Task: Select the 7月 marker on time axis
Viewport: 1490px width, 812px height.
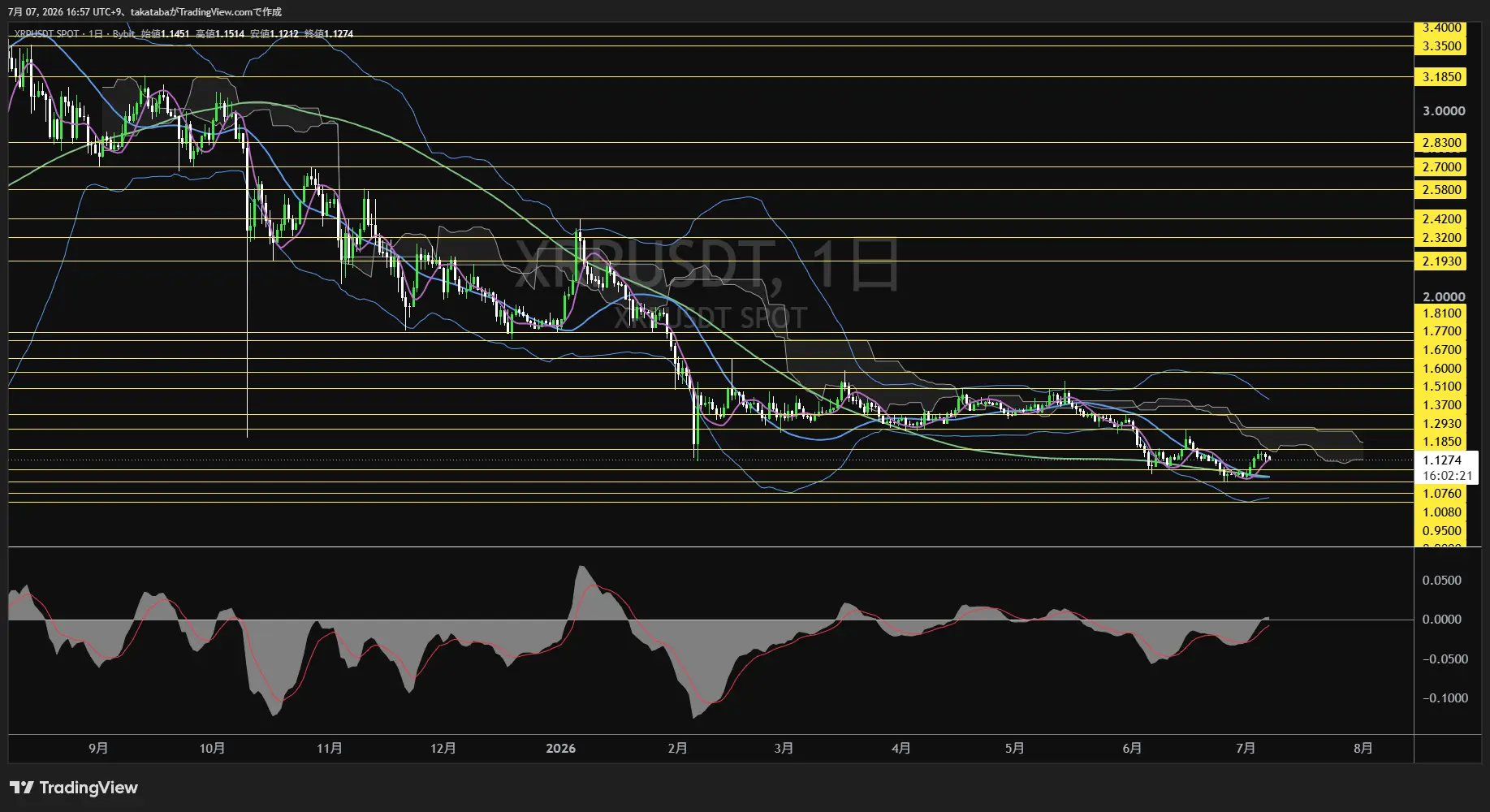Action: [1246, 749]
